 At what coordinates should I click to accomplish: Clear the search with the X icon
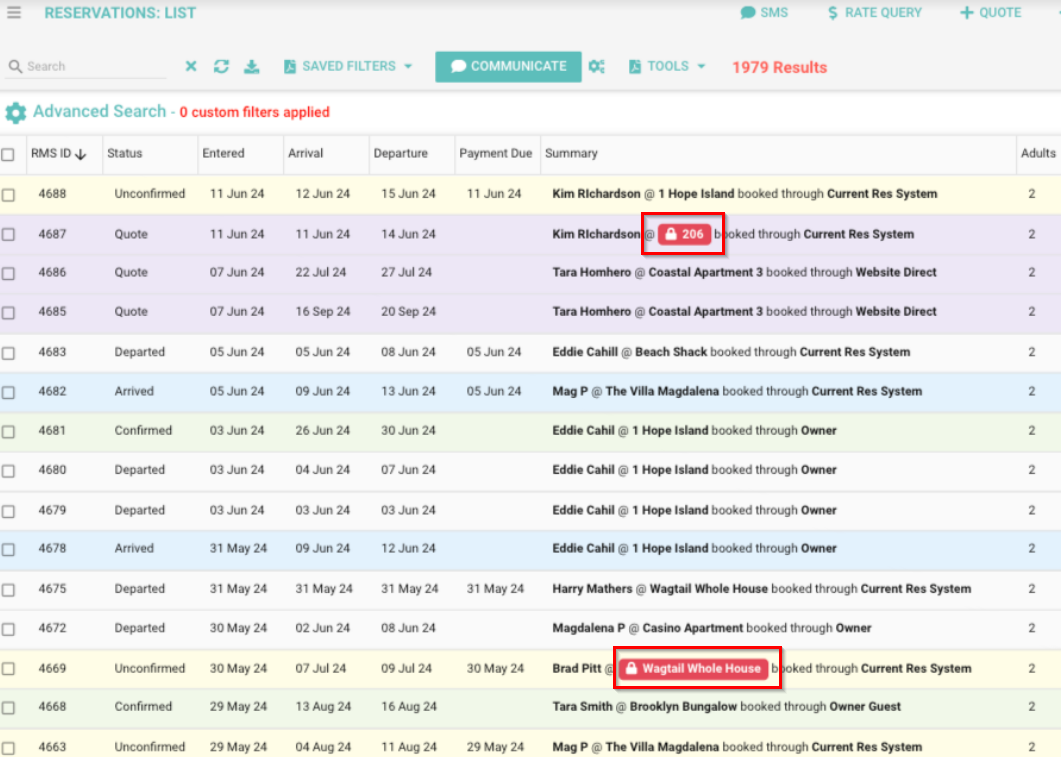[191, 66]
